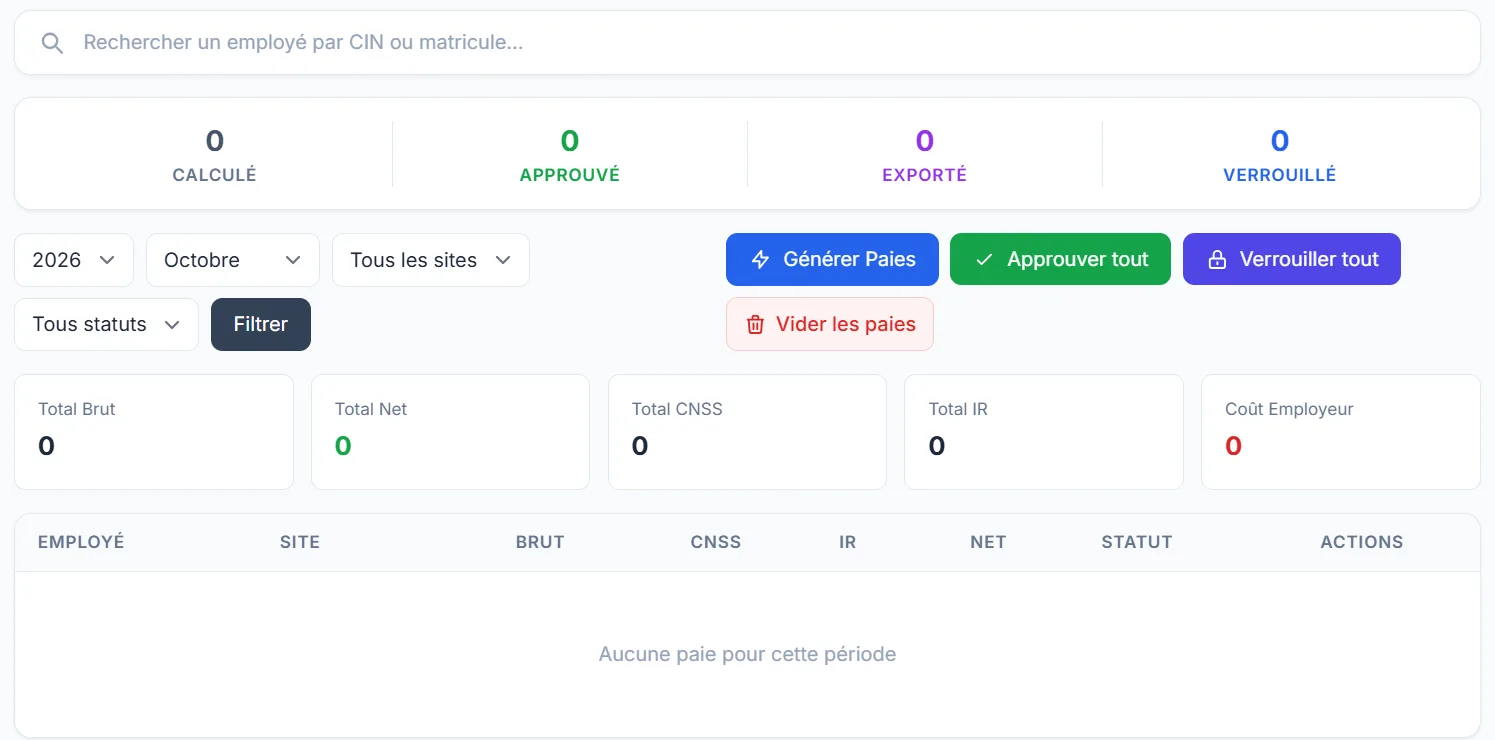
Task: Click the magnifying glass search icon
Action: point(52,43)
